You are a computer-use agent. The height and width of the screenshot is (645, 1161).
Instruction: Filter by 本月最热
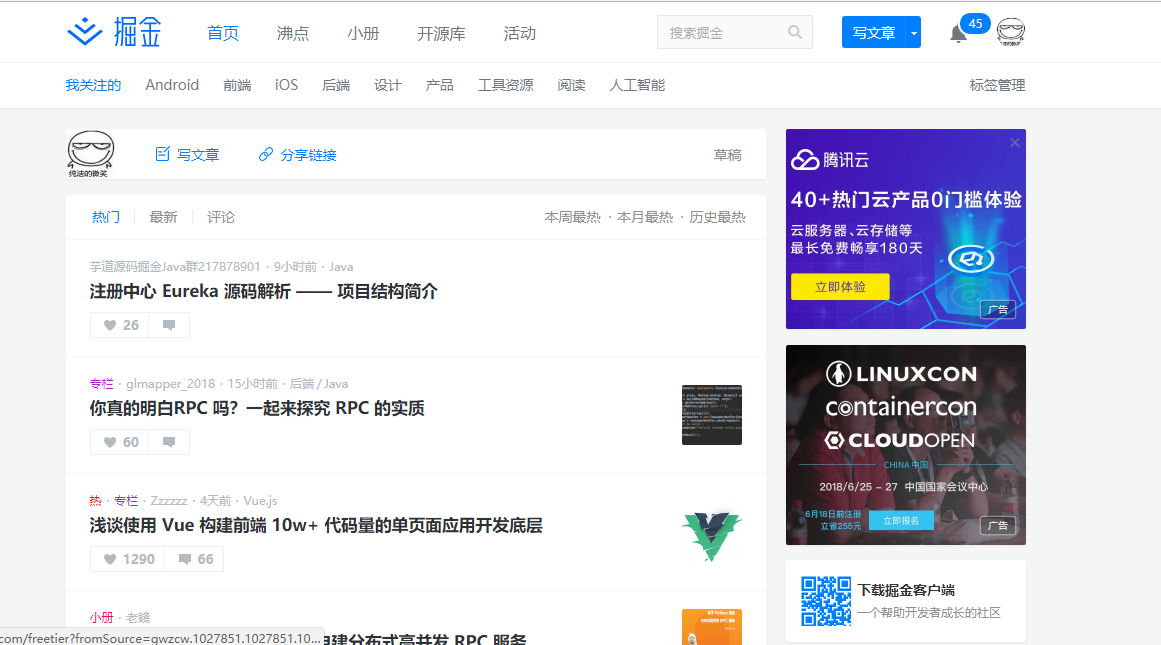pos(645,217)
